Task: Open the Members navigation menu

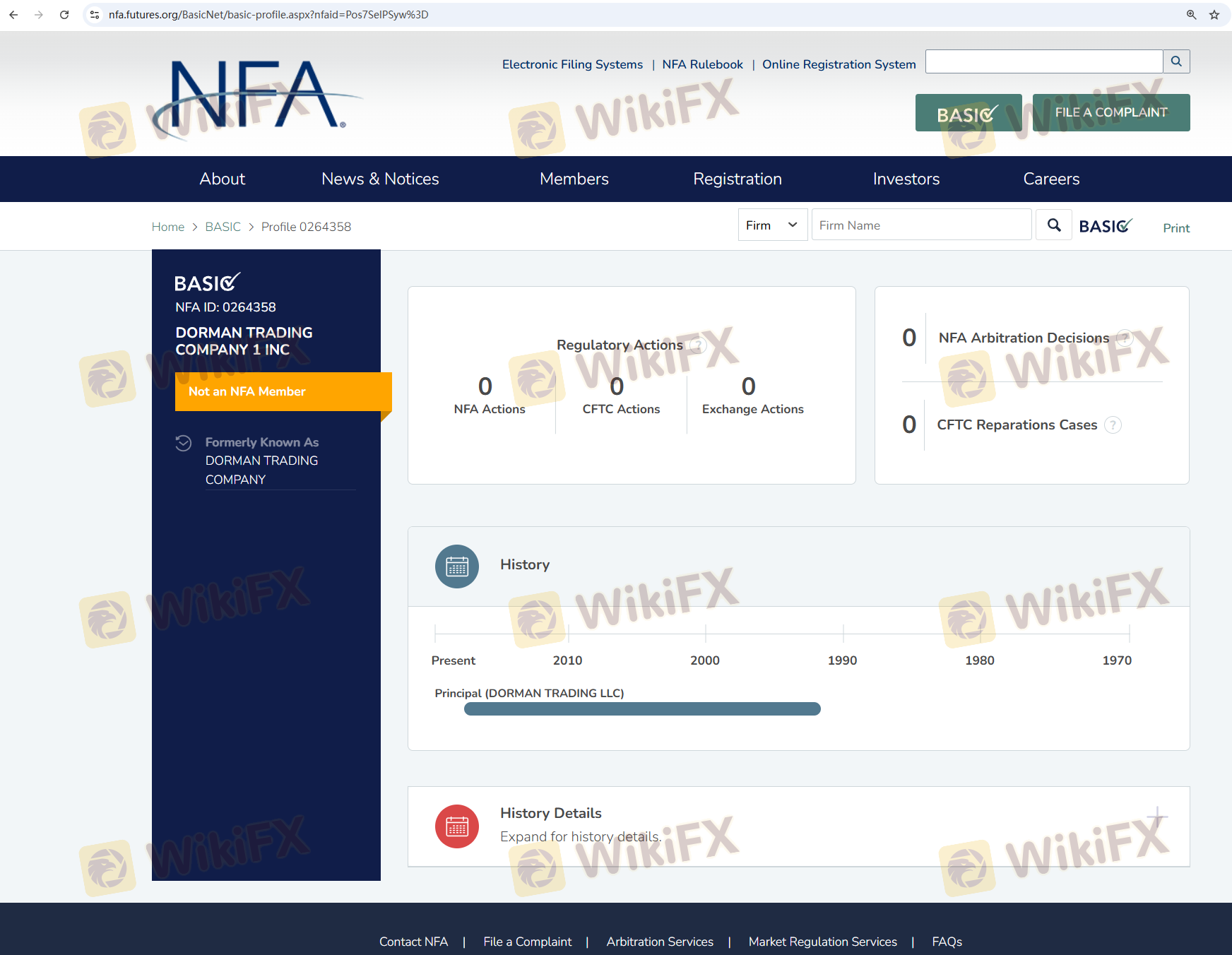Action: 574,179
